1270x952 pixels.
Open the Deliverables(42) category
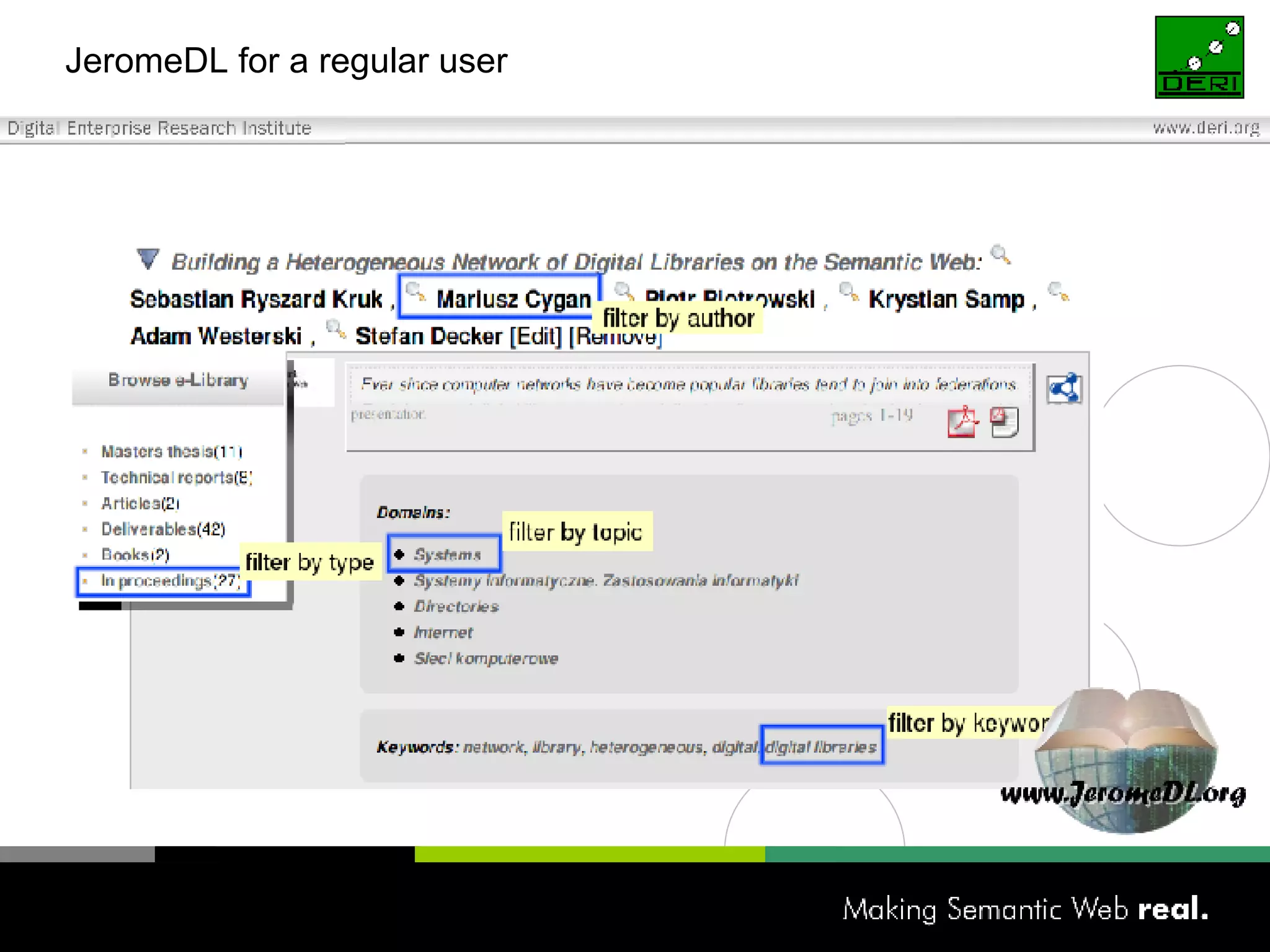(163, 529)
